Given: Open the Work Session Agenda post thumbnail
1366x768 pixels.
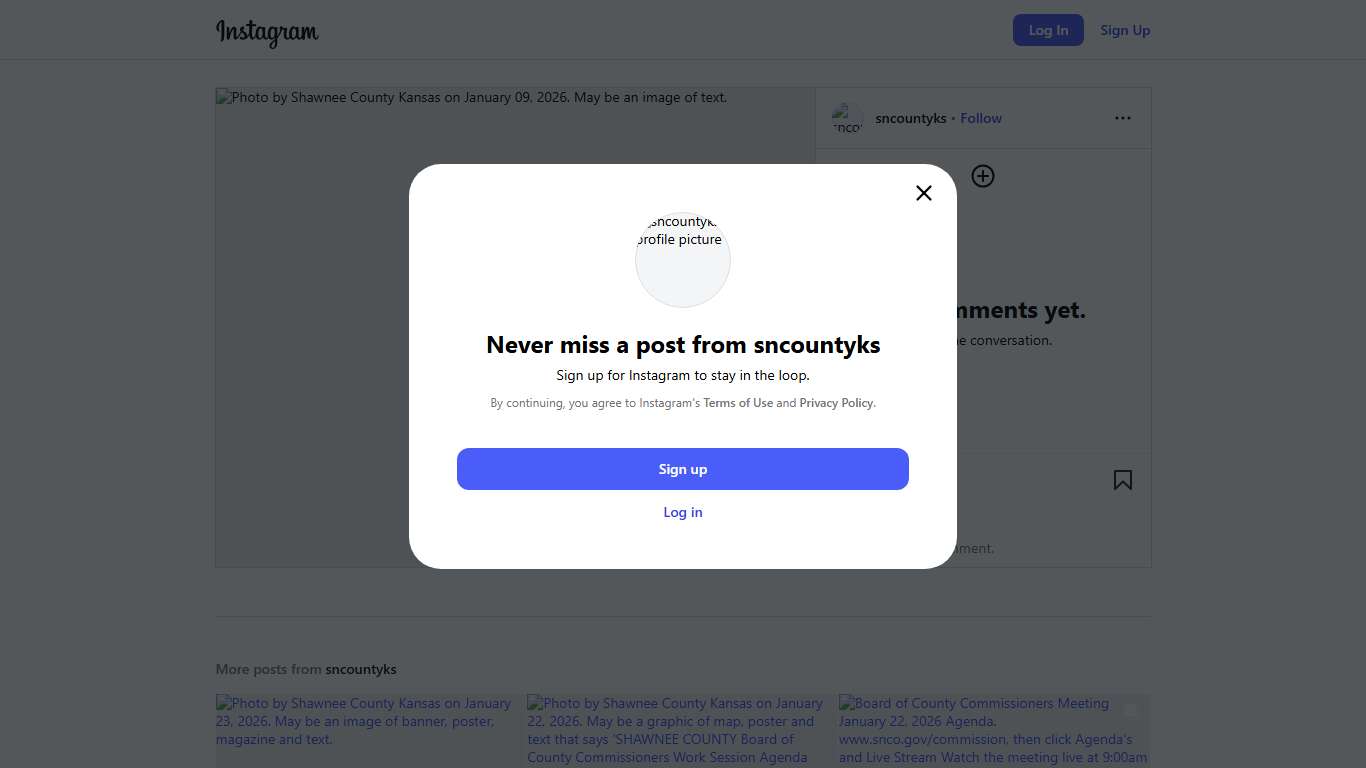Looking at the screenshot, I should pyautogui.click(x=677, y=731).
